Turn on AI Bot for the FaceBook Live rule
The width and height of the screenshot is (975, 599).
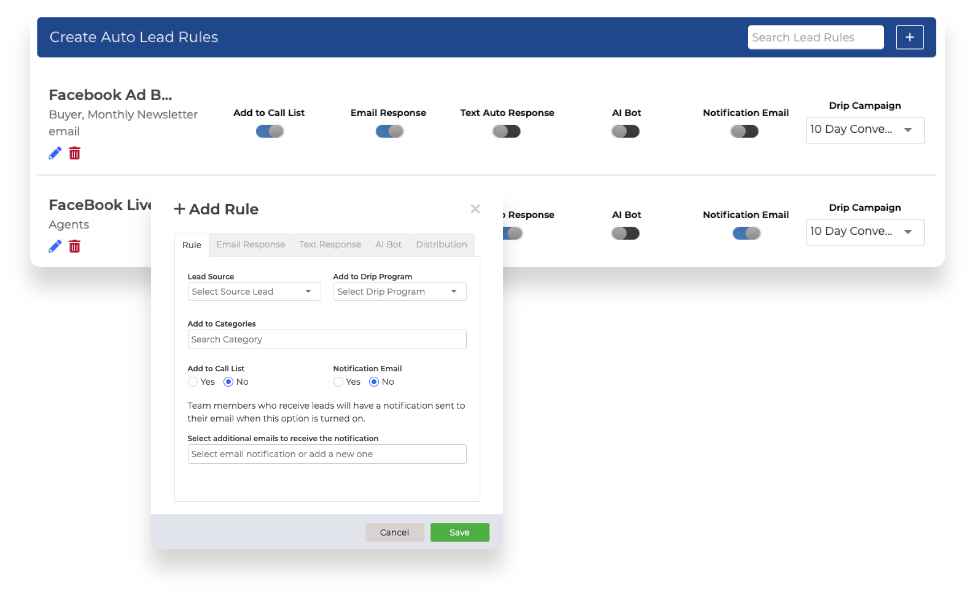tap(625, 232)
